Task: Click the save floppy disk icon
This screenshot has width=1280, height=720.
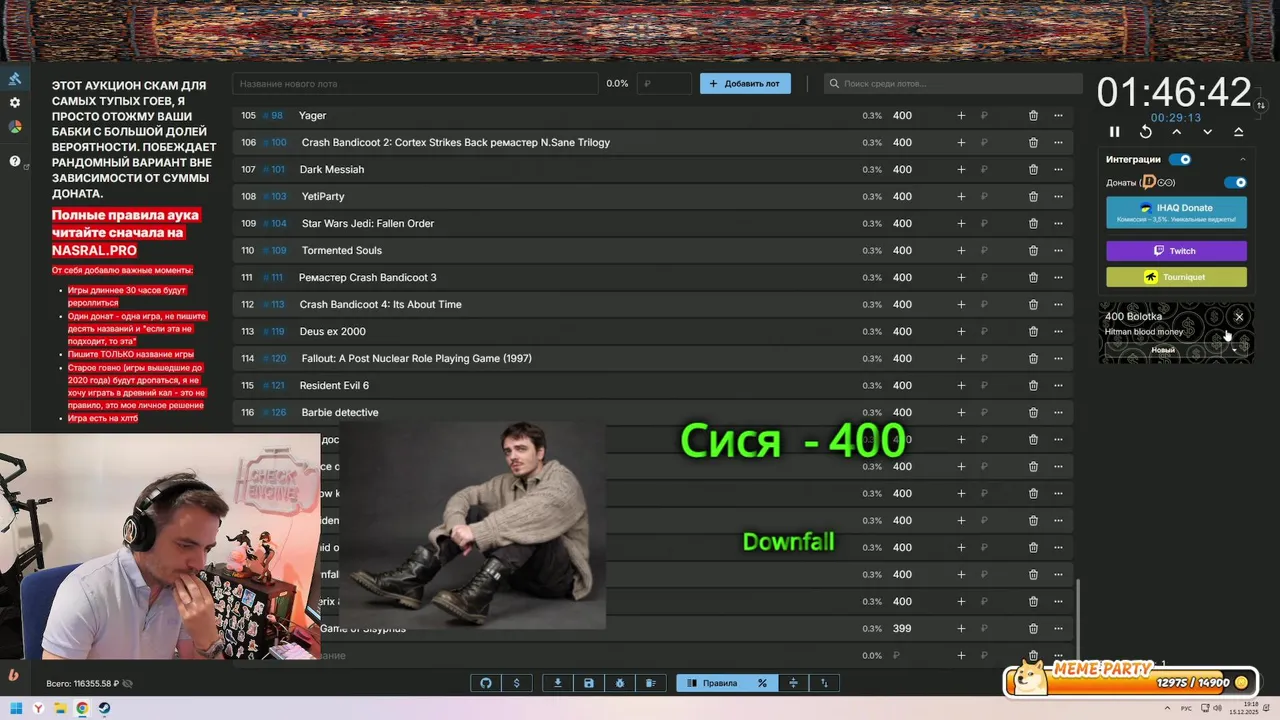Action: pos(589,683)
